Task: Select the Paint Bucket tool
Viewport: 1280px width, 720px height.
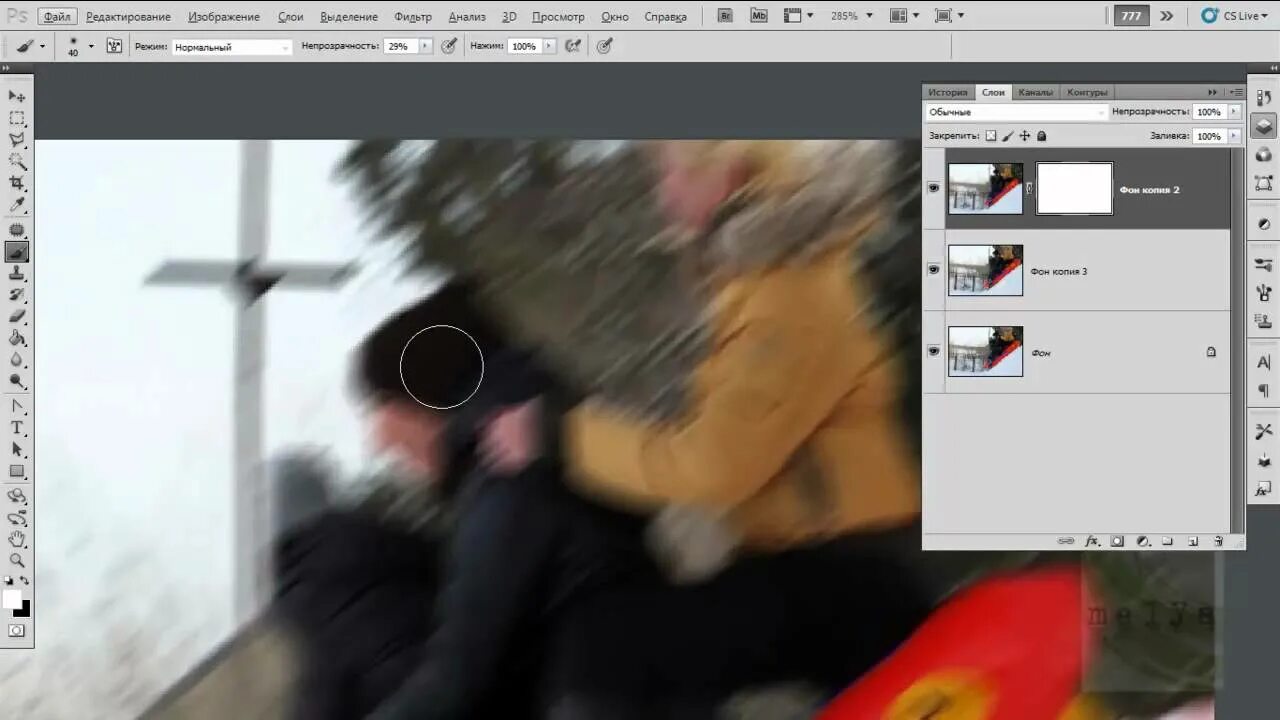Action: (x=17, y=339)
